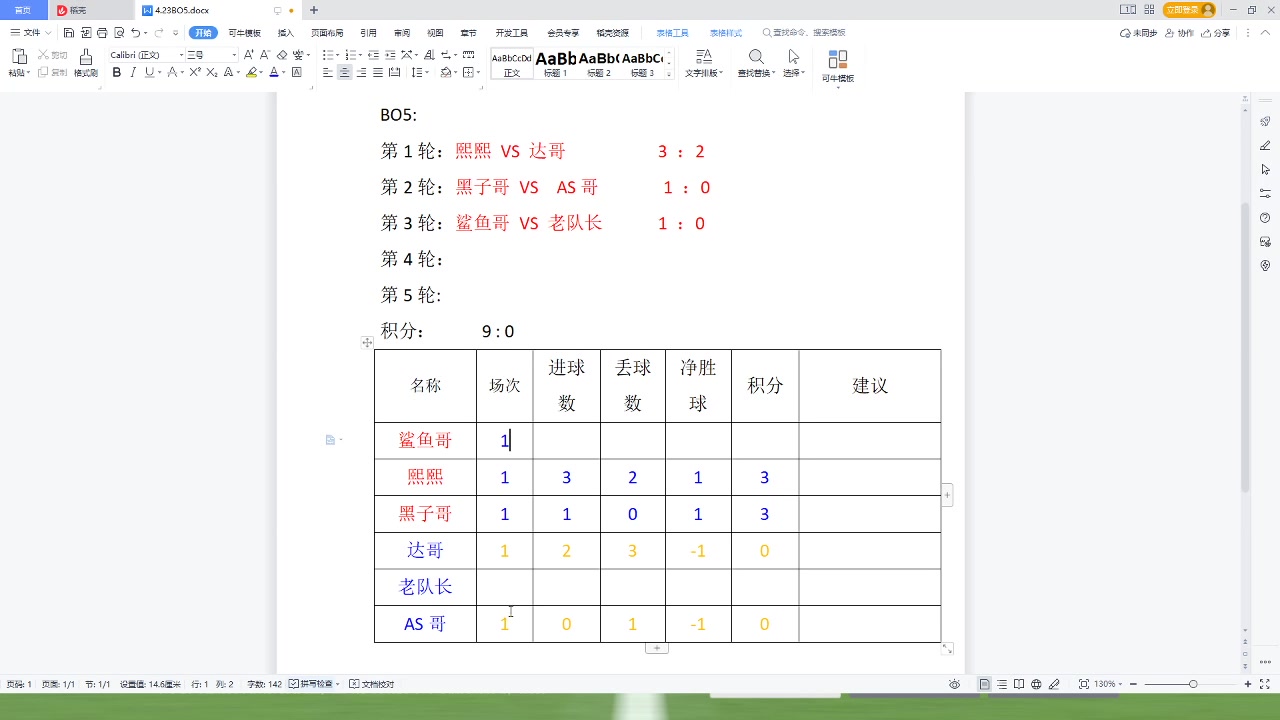Toggle reading mode view icon
The image size is (1280, 720).
[x=1019, y=684]
